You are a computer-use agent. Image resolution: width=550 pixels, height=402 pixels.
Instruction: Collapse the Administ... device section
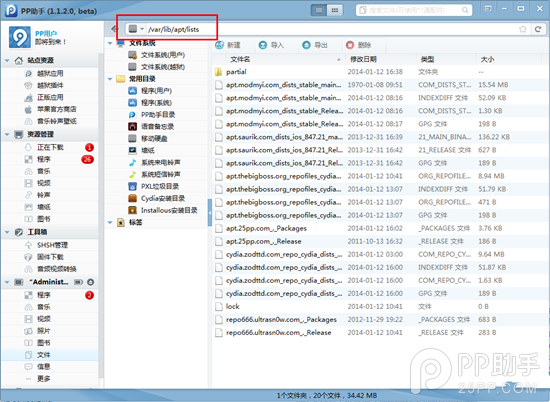7,282
